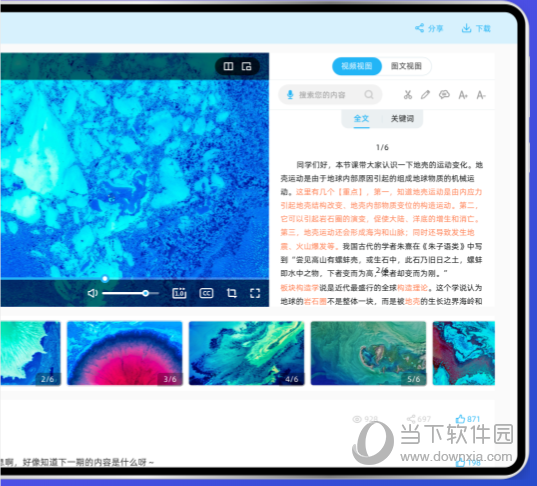Click the thumbs-up like icon showing 871
This screenshot has width=537, height=486.
tap(460, 419)
